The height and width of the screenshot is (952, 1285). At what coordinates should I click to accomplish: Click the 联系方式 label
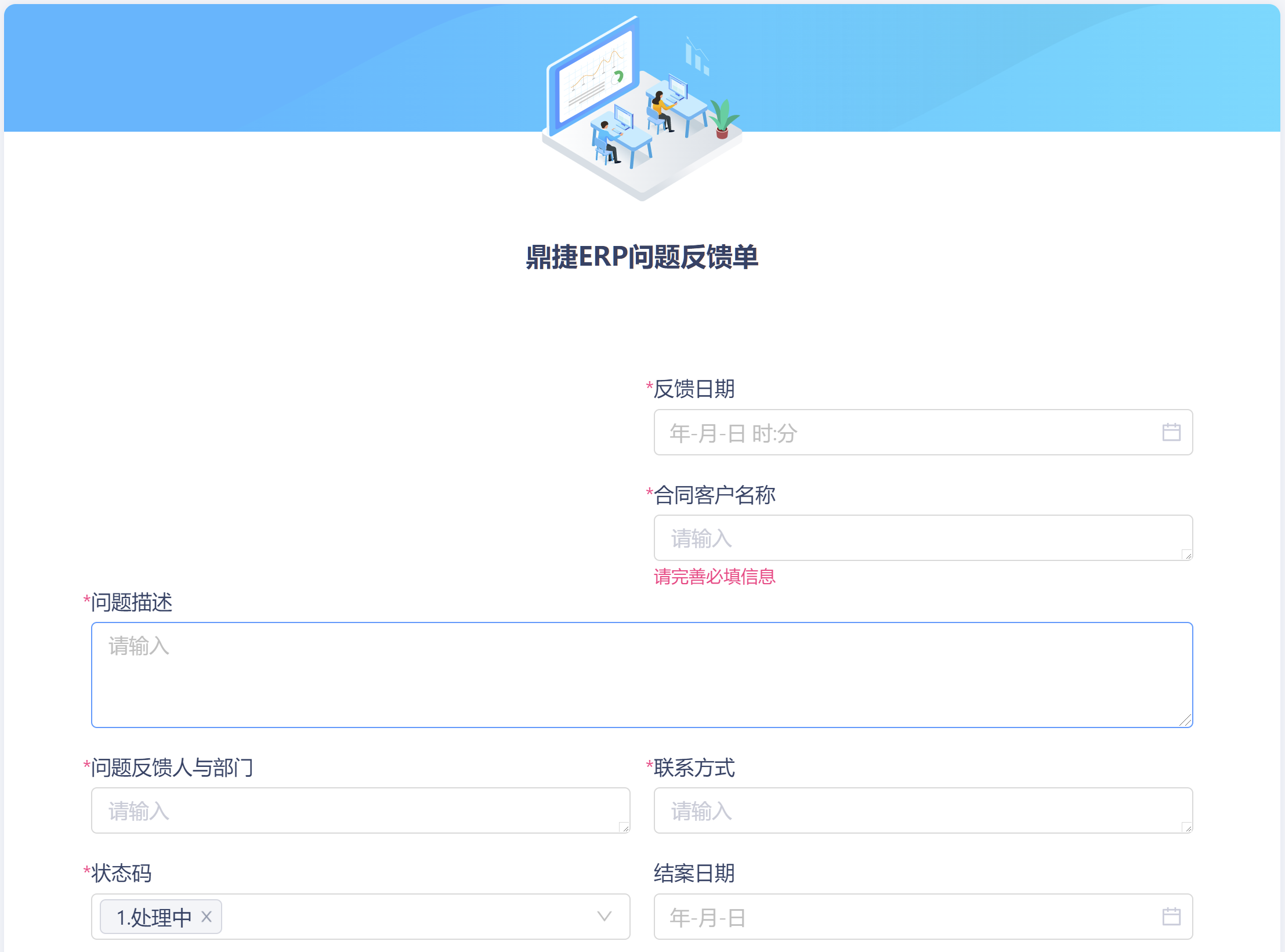(x=694, y=768)
